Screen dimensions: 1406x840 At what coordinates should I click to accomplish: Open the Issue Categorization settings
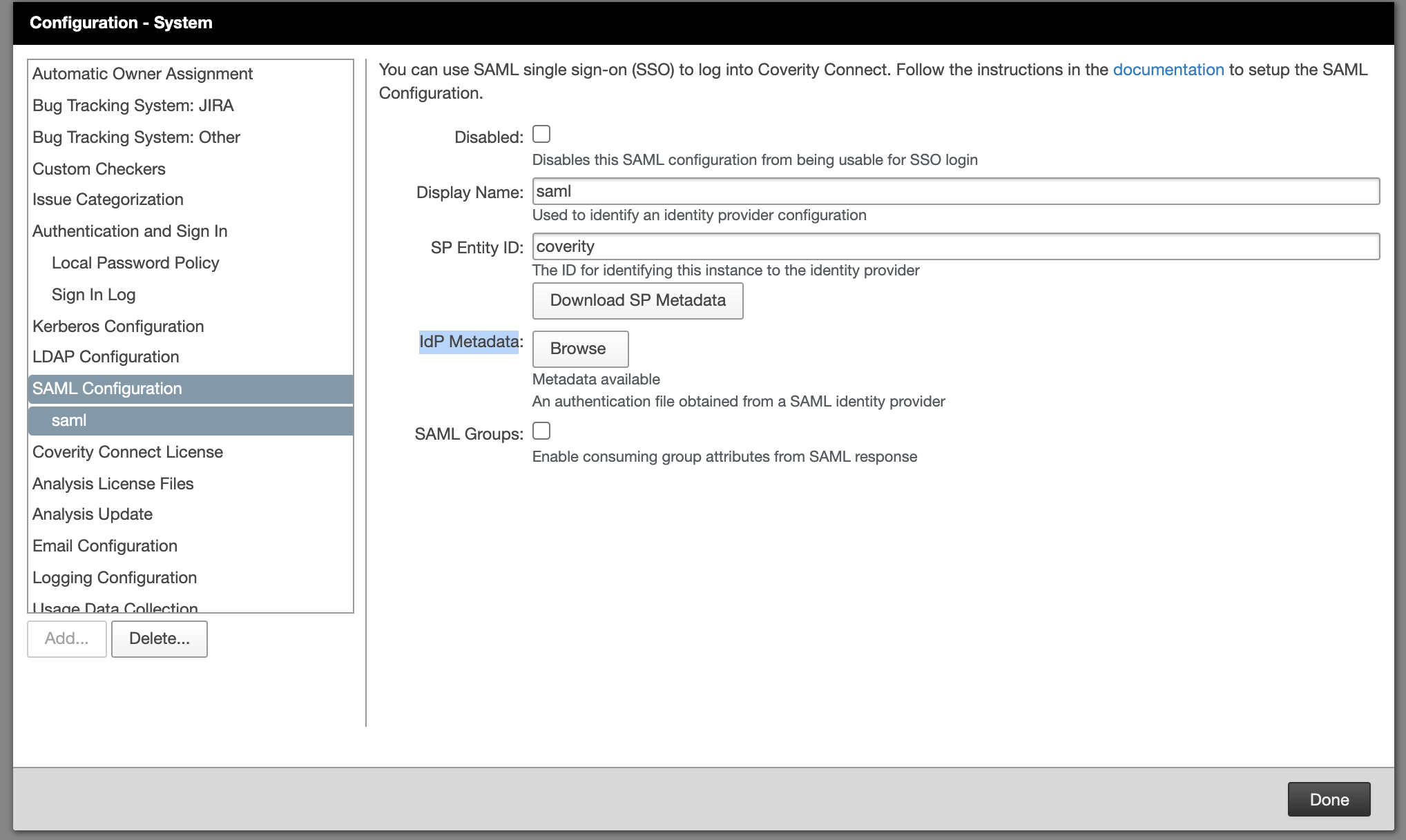tap(107, 199)
